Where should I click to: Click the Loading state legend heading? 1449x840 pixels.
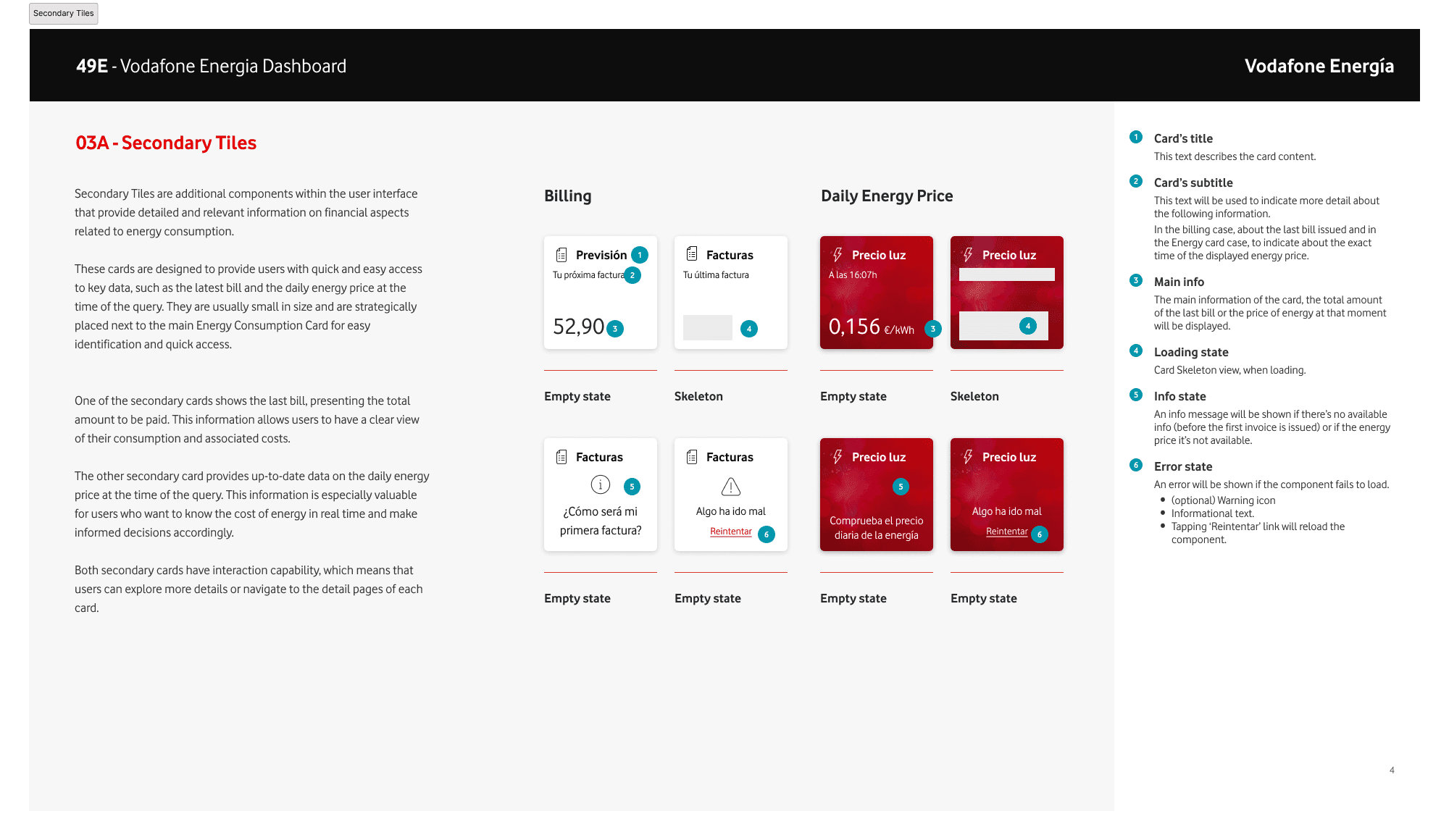click(x=1191, y=352)
